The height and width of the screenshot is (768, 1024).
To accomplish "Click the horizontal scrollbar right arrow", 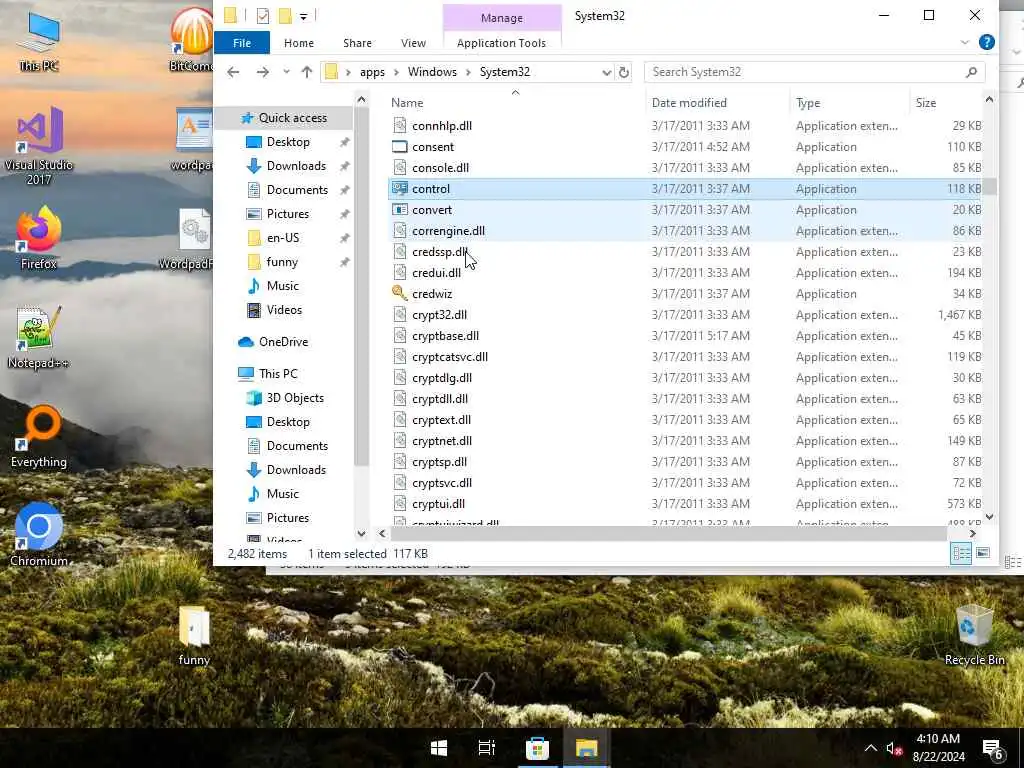I will (x=972, y=534).
